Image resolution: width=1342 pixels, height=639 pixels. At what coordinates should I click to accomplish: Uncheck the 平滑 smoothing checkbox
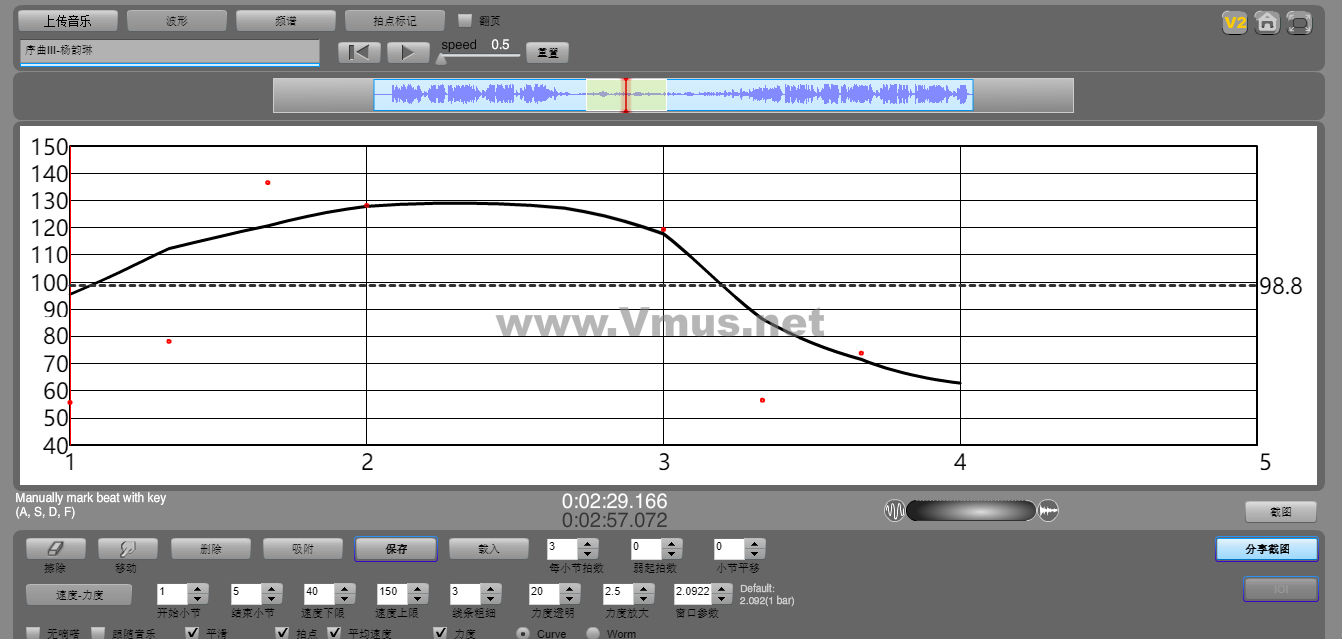[193, 633]
